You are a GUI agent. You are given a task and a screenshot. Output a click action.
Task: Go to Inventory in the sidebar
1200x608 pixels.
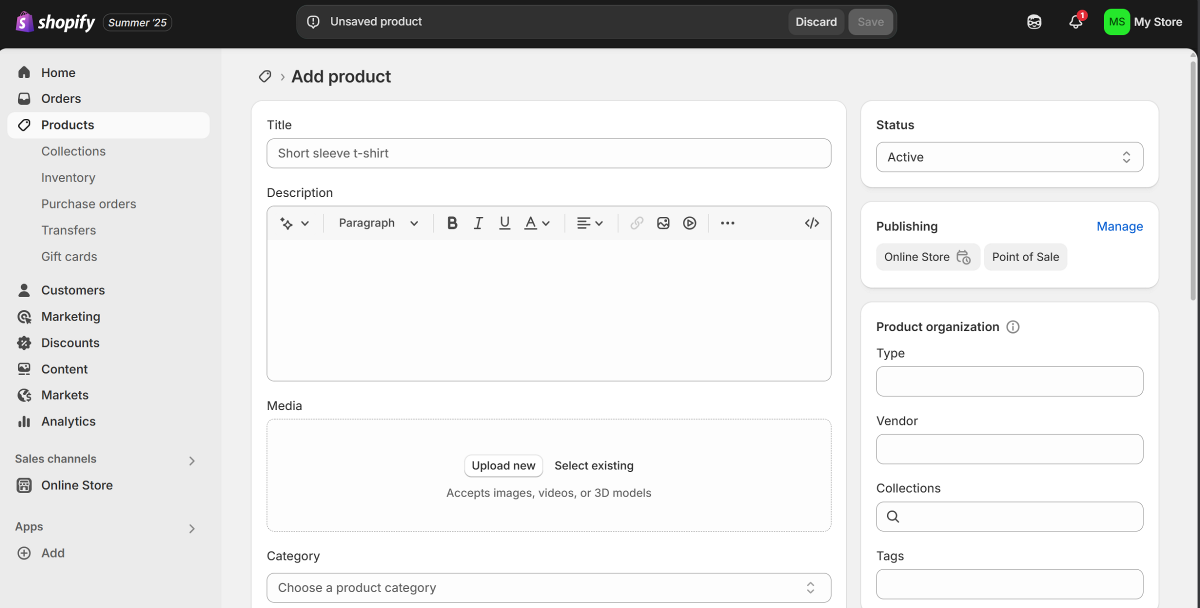pyautogui.click(x=68, y=178)
